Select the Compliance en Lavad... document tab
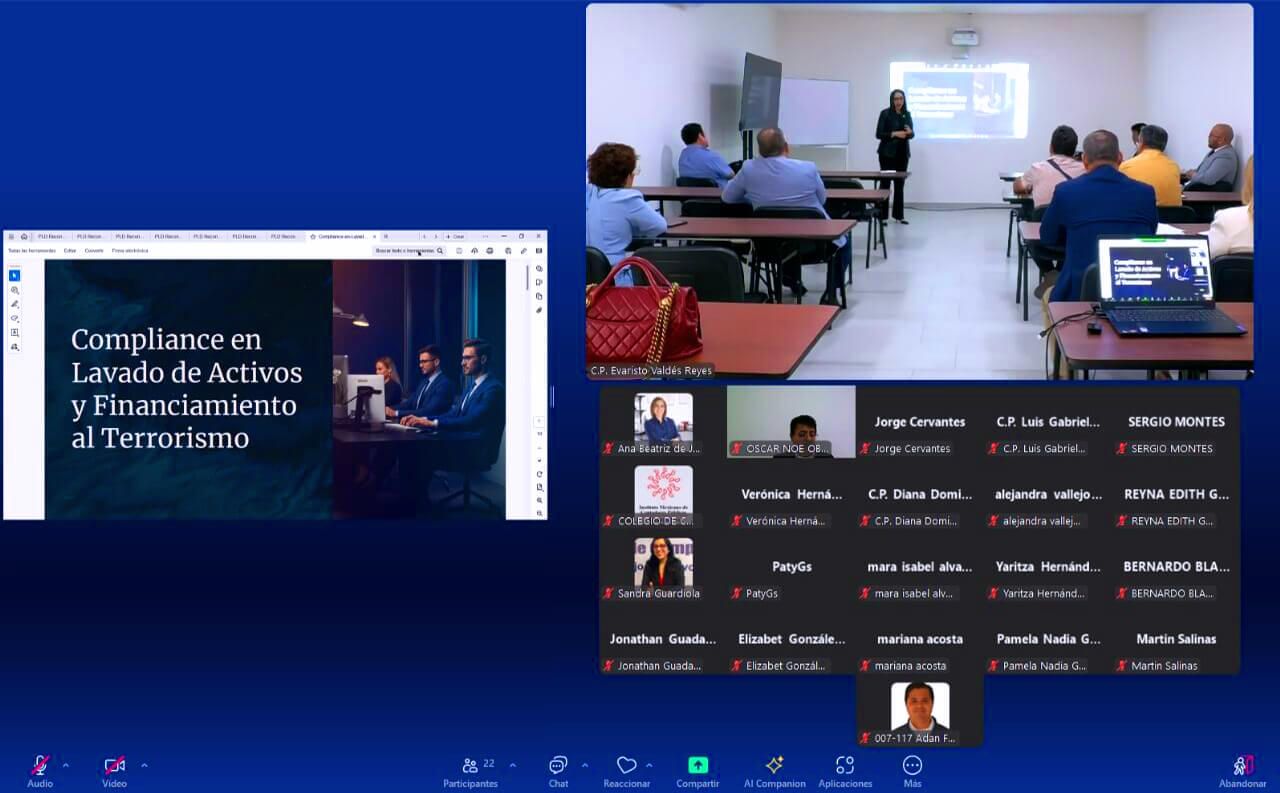Viewport: 1280px width, 793px height. coord(340,237)
